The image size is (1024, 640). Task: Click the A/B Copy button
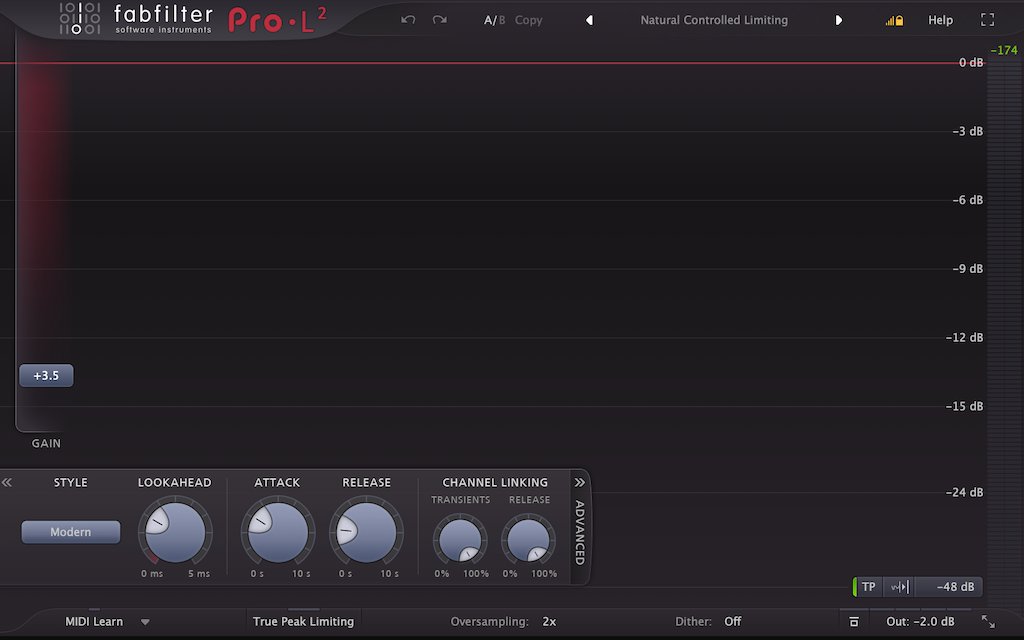[x=528, y=20]
